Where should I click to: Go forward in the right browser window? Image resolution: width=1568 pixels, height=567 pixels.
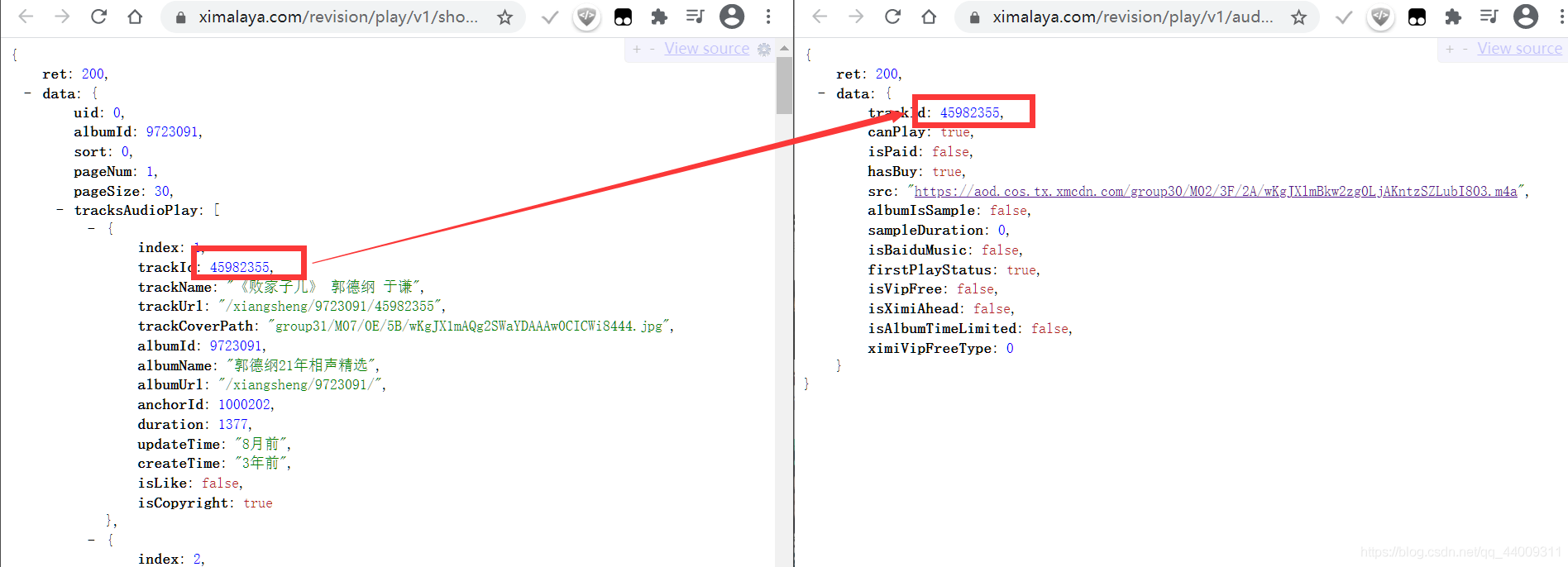[x=856, y=17]
